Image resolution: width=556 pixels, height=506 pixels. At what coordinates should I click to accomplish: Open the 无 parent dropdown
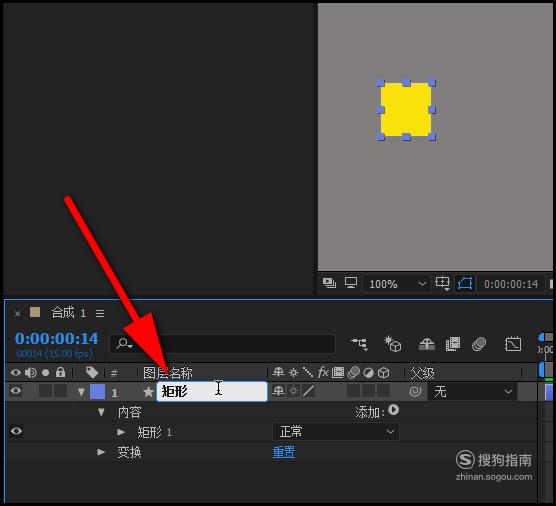click(472, 392)
